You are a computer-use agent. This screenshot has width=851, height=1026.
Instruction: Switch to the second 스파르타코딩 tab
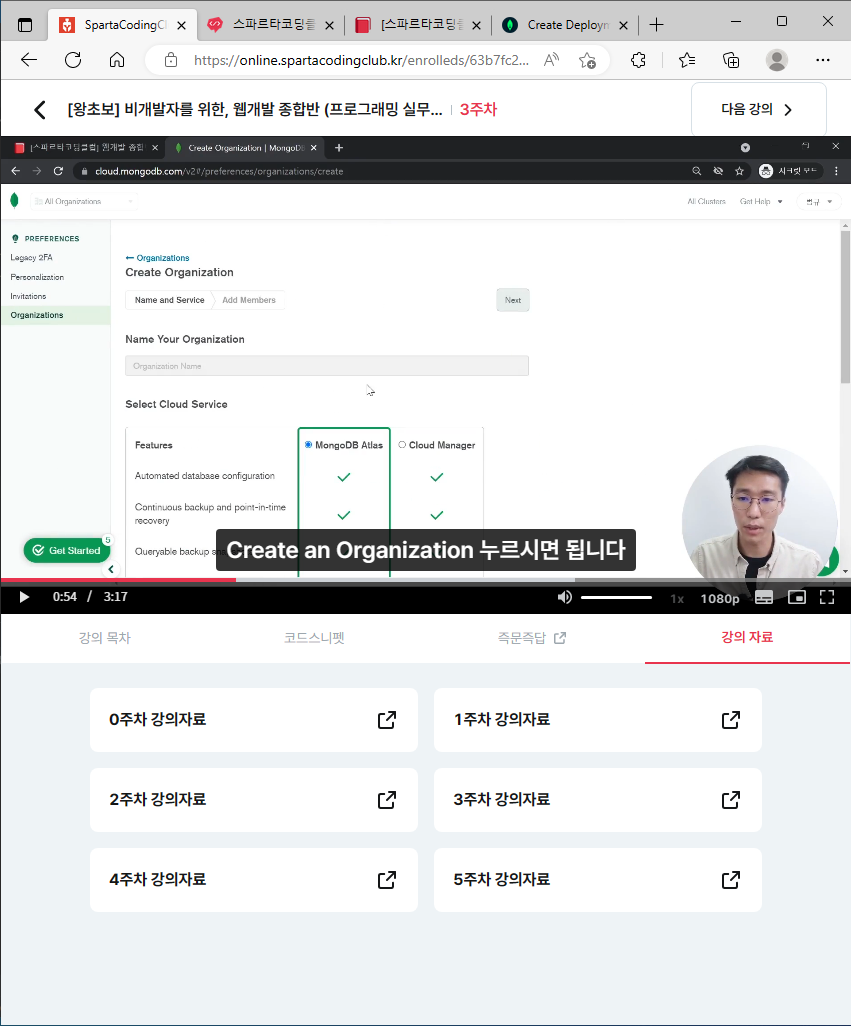270,25
